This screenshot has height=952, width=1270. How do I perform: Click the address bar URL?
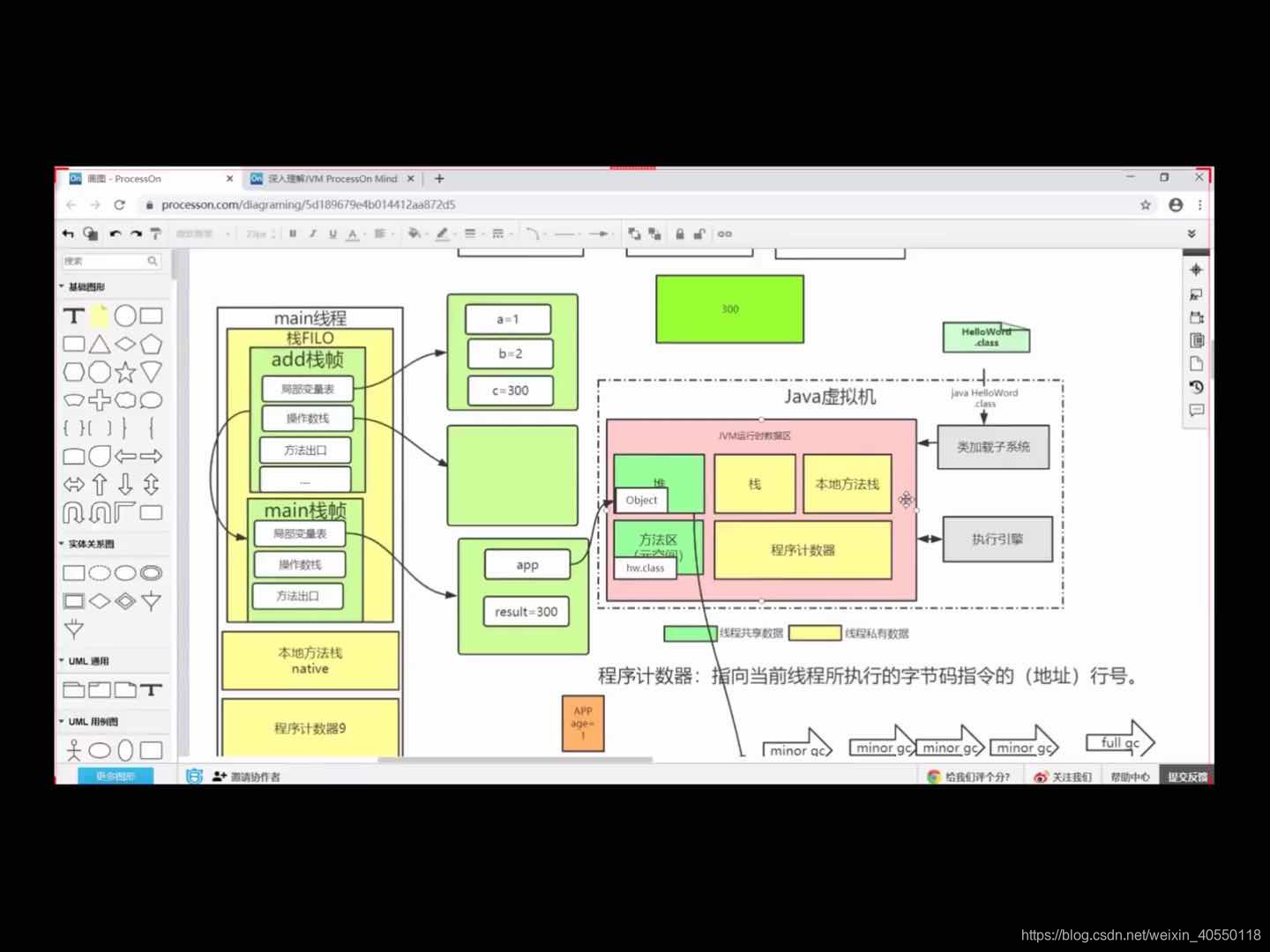coord(309,205)
